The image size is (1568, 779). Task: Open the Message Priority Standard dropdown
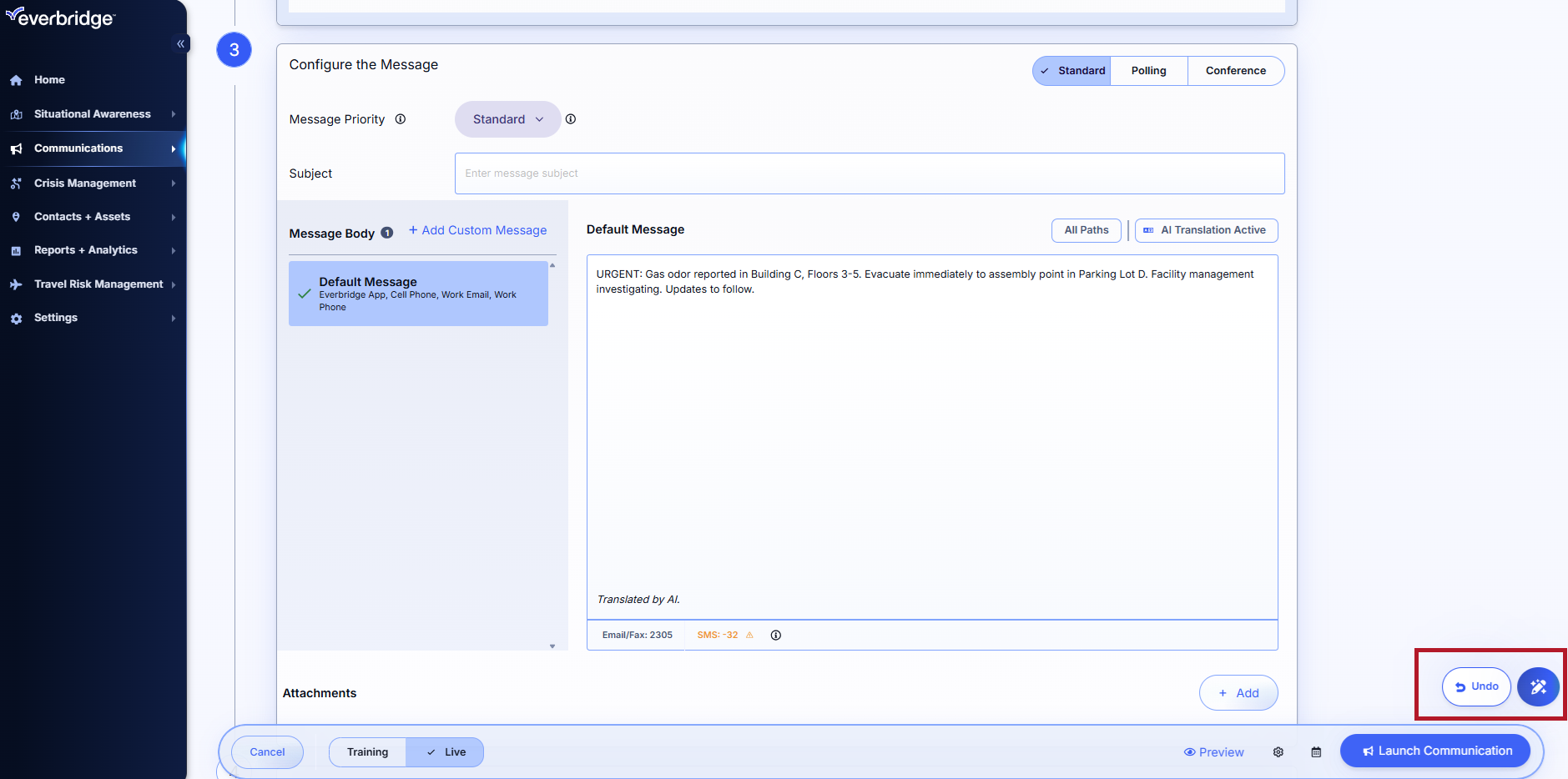[x=507, y=119]
